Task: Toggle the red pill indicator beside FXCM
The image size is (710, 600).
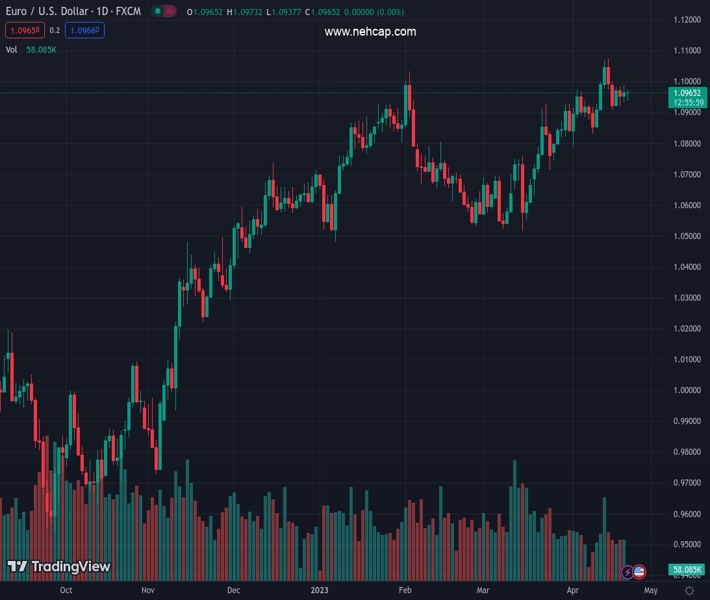Action: pyautogui.click(x=171, y=11)
